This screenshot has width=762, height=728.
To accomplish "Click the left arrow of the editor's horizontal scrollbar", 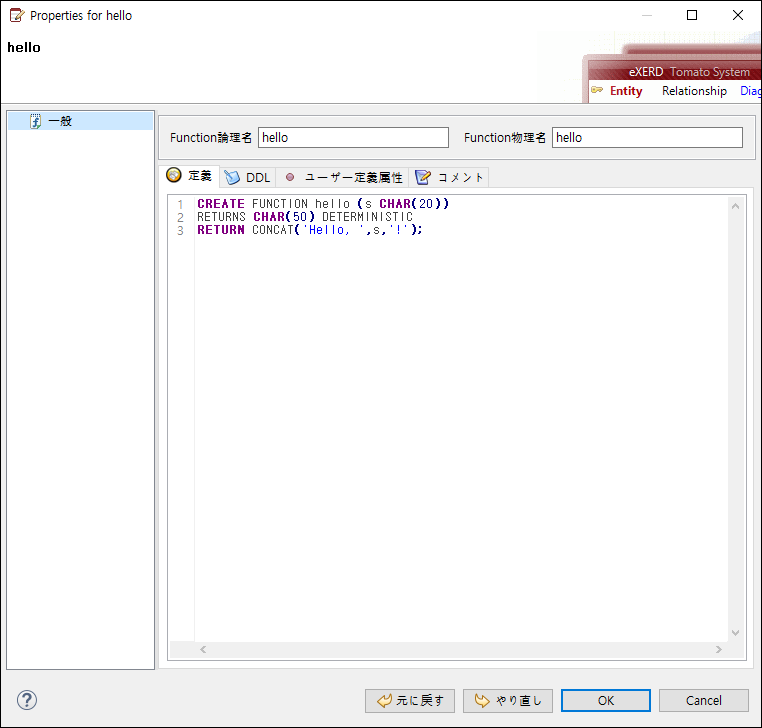I will (x=203, y=649).
